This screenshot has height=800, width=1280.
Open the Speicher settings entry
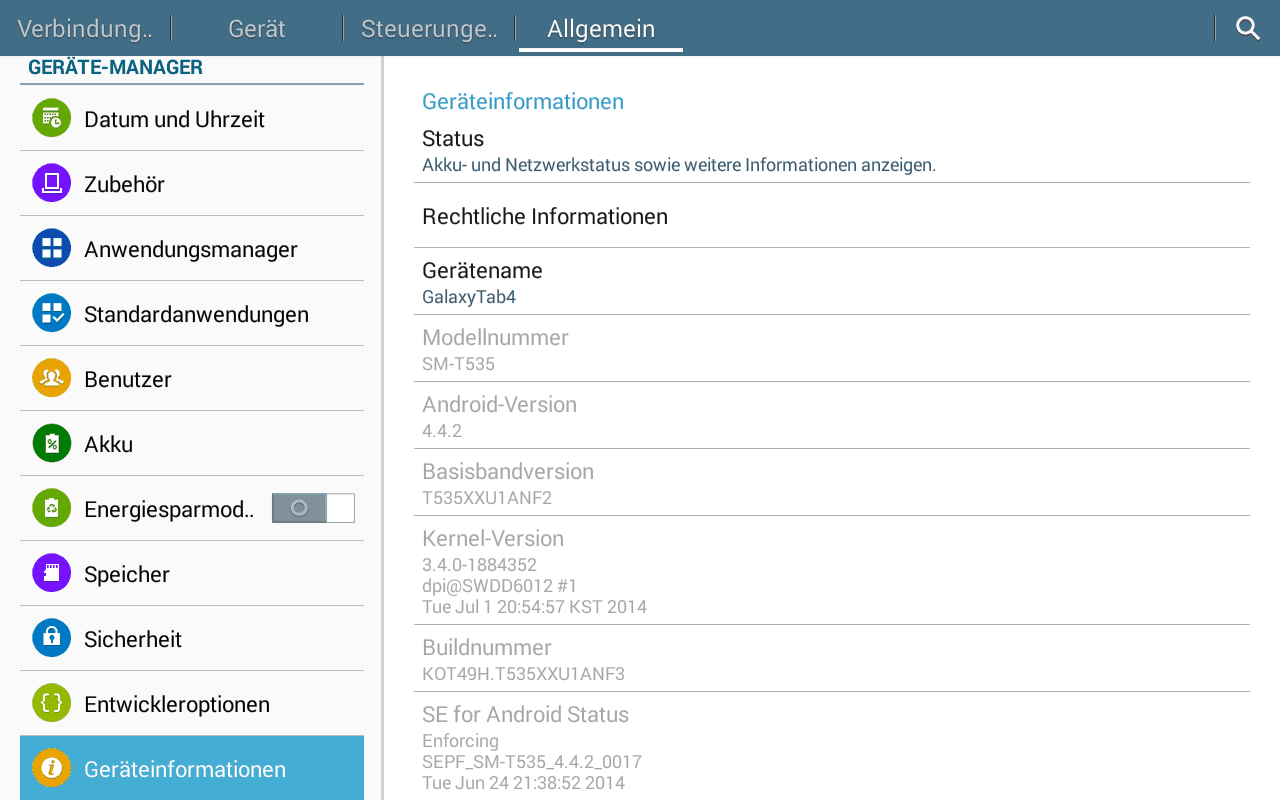(192, 574)
